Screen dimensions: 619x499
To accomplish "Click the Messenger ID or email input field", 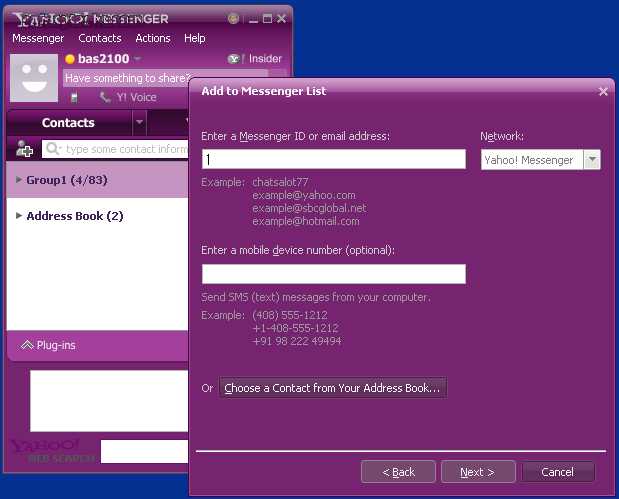I will coord(334,159).
